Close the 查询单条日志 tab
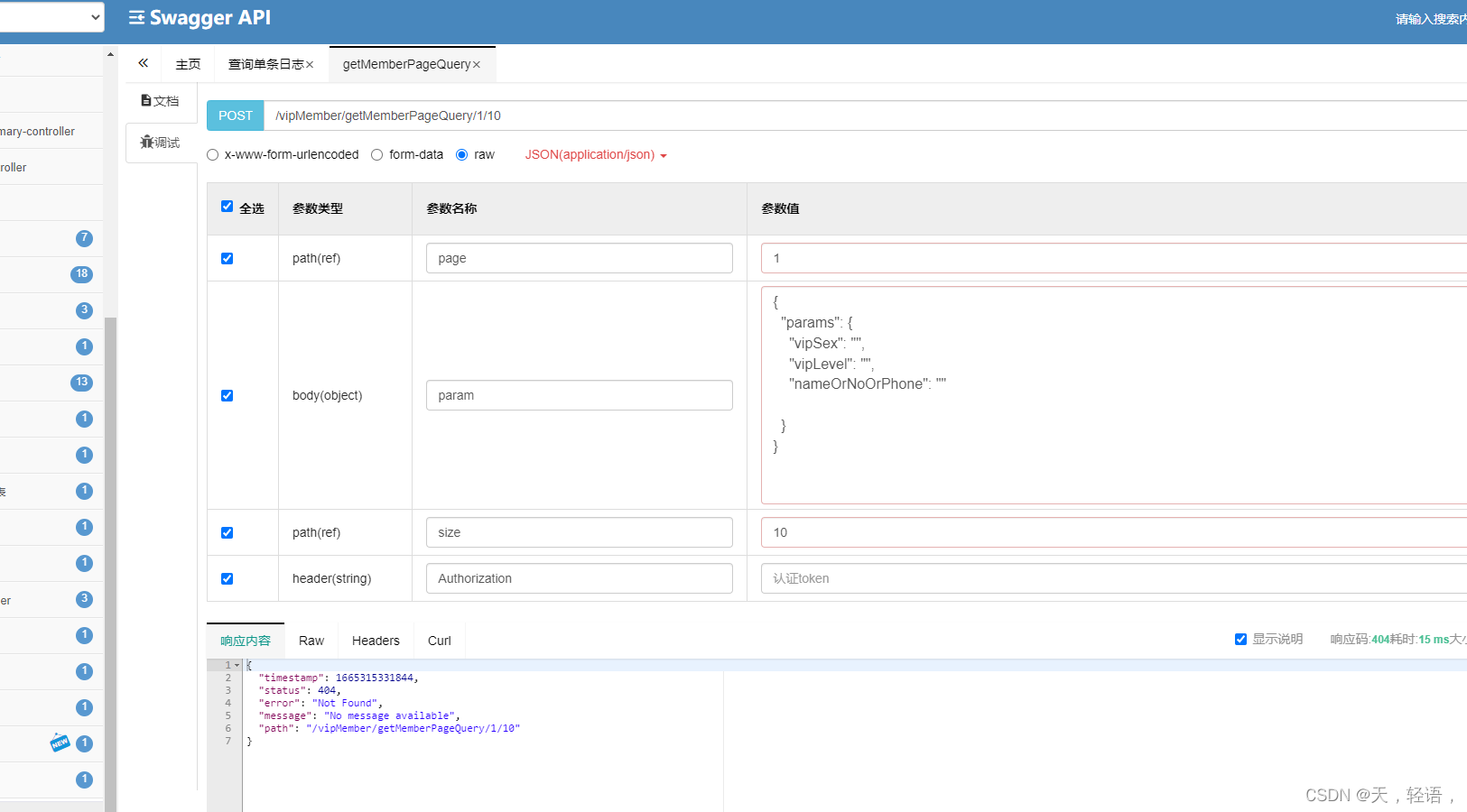Image resolution: width=1467 pixels, height=812 pixels. pyautogui.click(x=310, y=65)
